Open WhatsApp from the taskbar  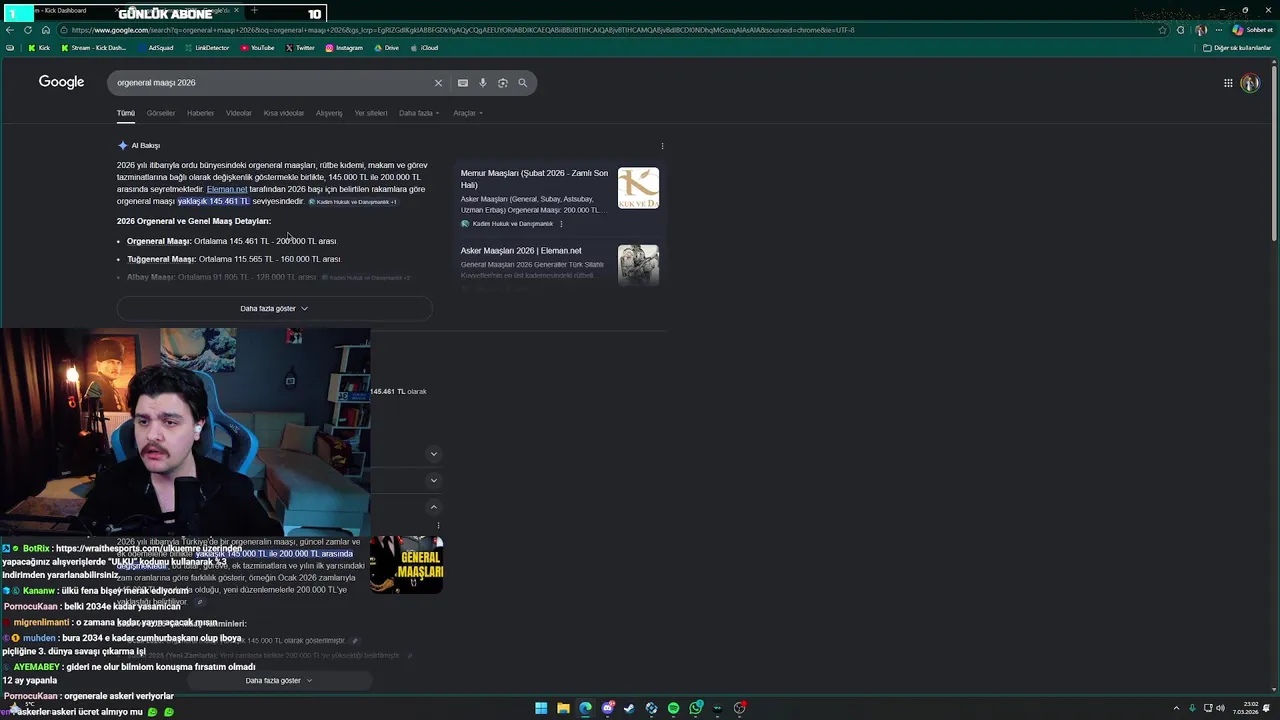point(695,708)
